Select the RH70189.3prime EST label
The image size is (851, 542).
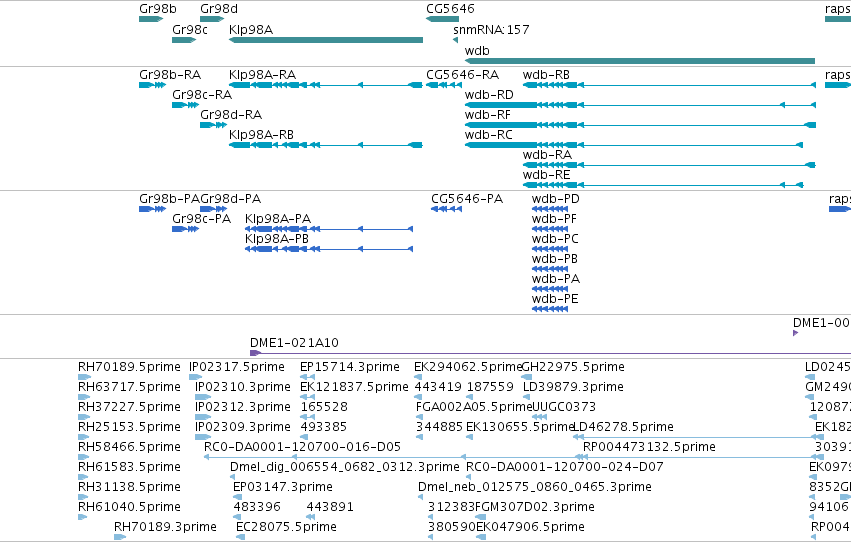tap(165, 527)
